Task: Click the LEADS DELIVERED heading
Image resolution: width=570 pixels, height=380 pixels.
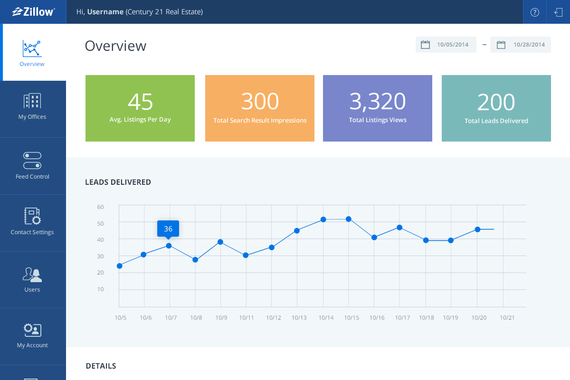Action: tap(118, 182)
